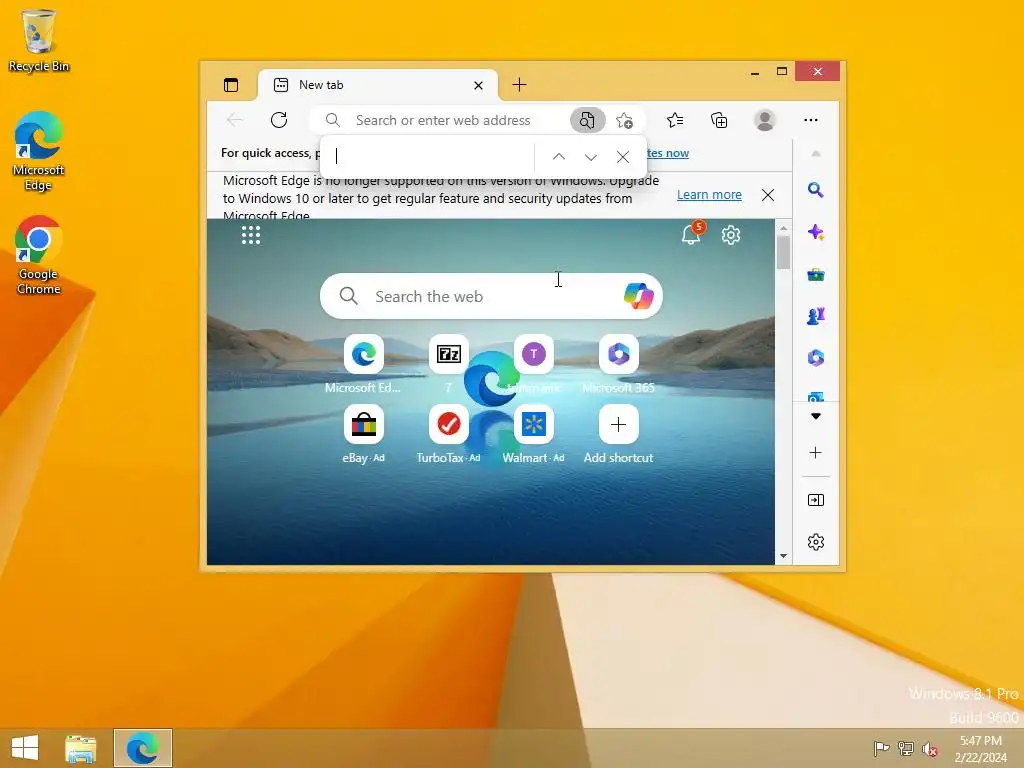This screenshot has height=768, width=1024.
Task: Open sidebar Microsoft 365 icon
Action: click(x=815, y=358)
